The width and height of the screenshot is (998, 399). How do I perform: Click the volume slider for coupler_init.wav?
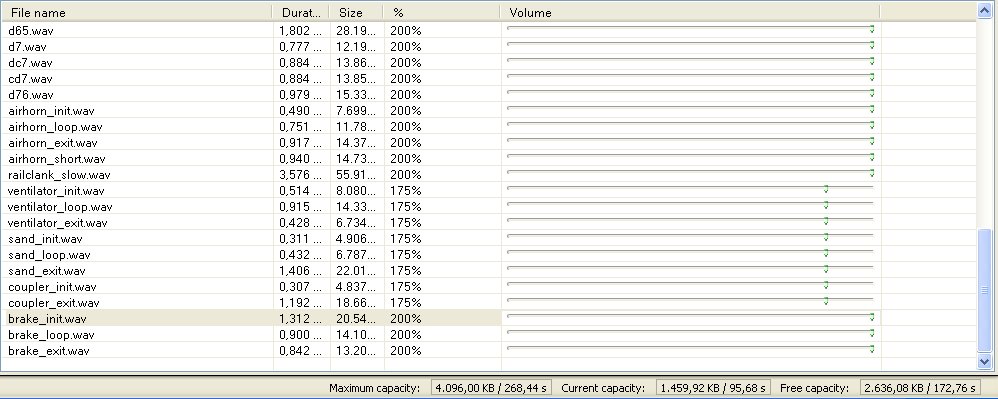coord(690,284)
